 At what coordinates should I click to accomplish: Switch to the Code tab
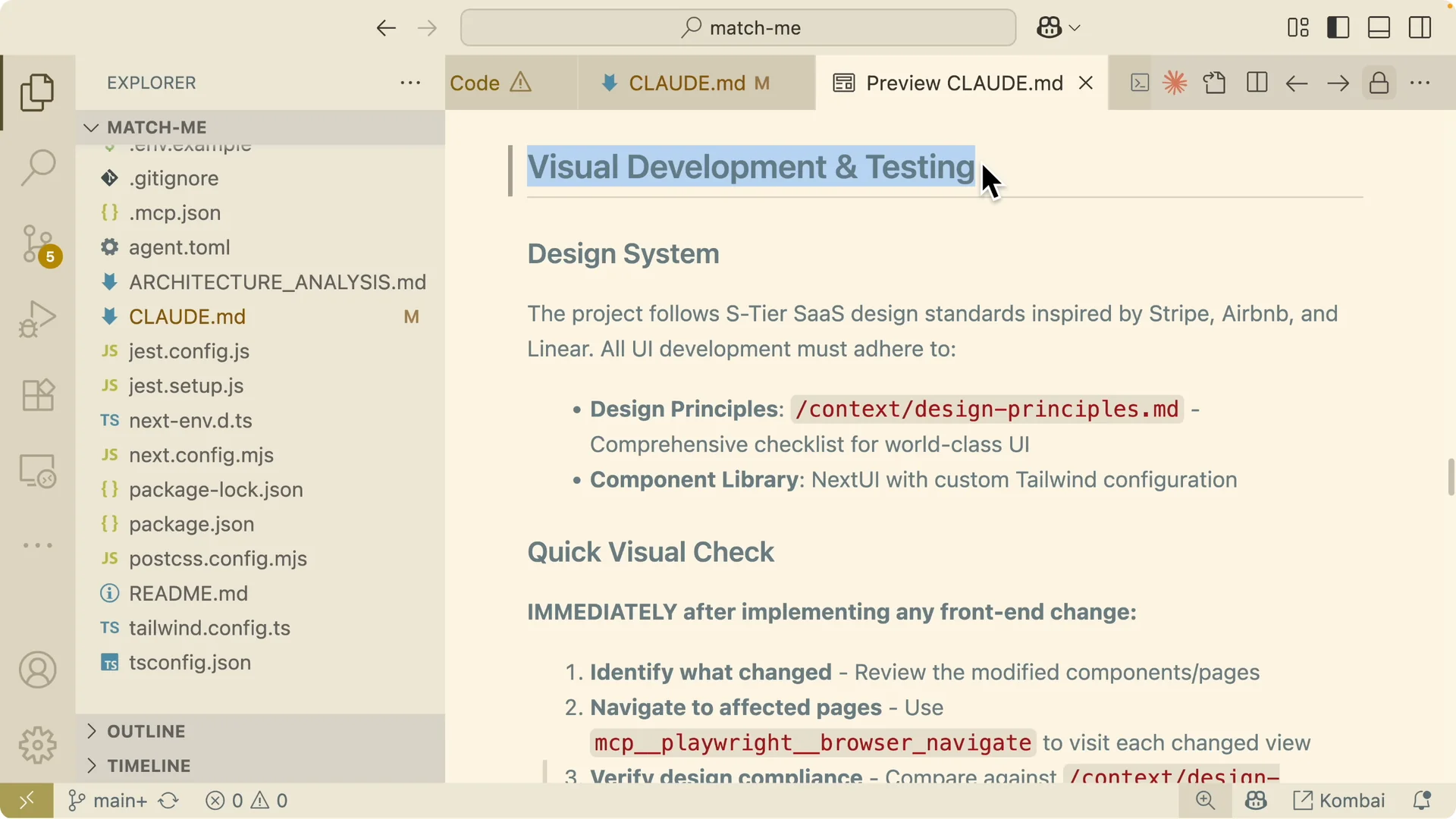click(x=510, y=83)
